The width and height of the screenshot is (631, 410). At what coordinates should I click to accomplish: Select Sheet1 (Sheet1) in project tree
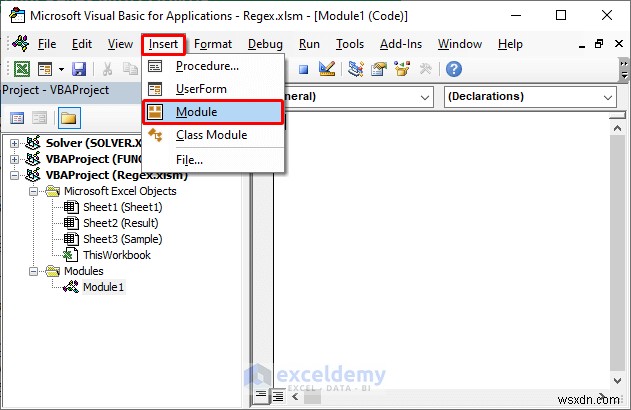[x=122, y=207]
